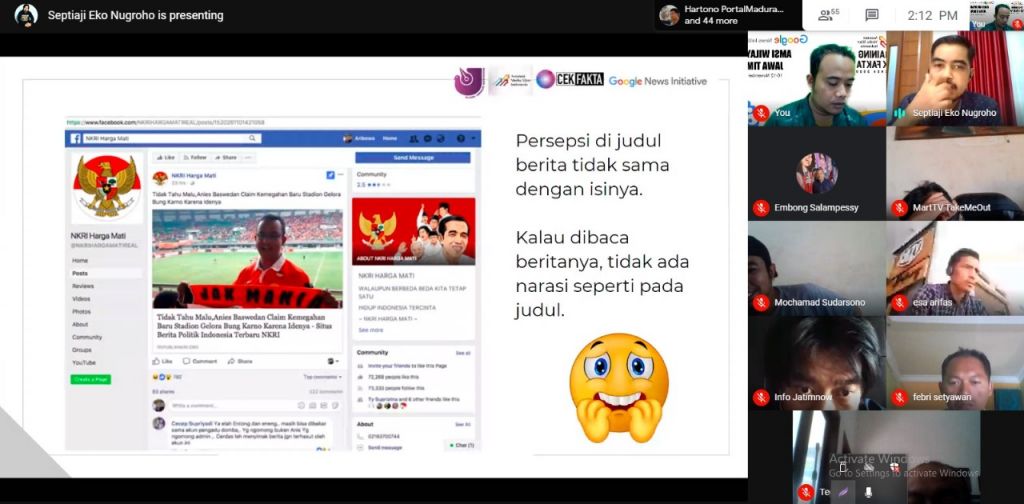The width and height of the screenshot is (1024, 504).
Task: Click the audio indicator on Septiaji Eko Nugroho's tile
Action: [x=899, y=113]
